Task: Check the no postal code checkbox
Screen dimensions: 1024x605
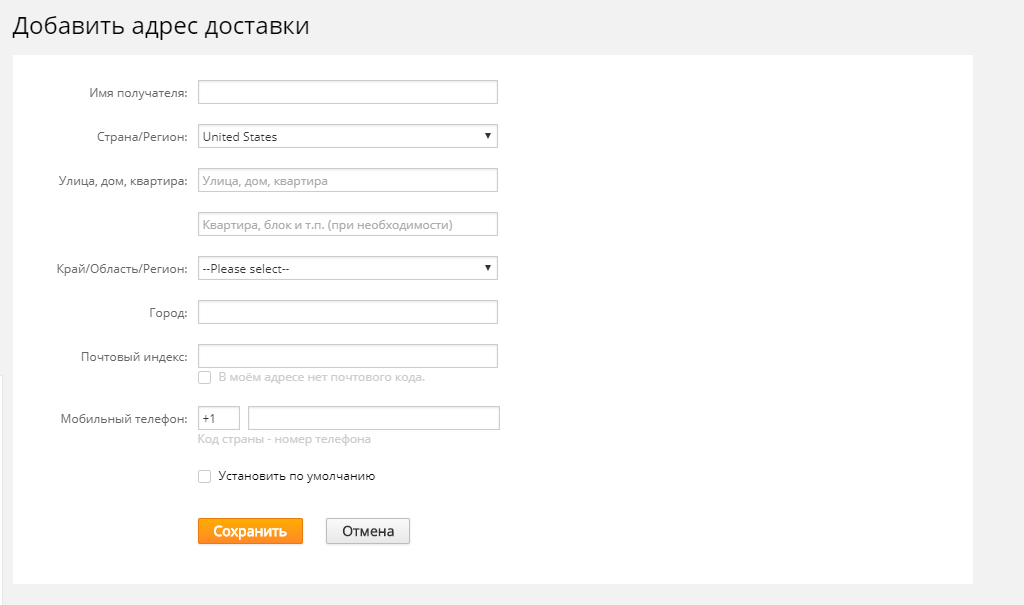Action: [x=204, y=377]
